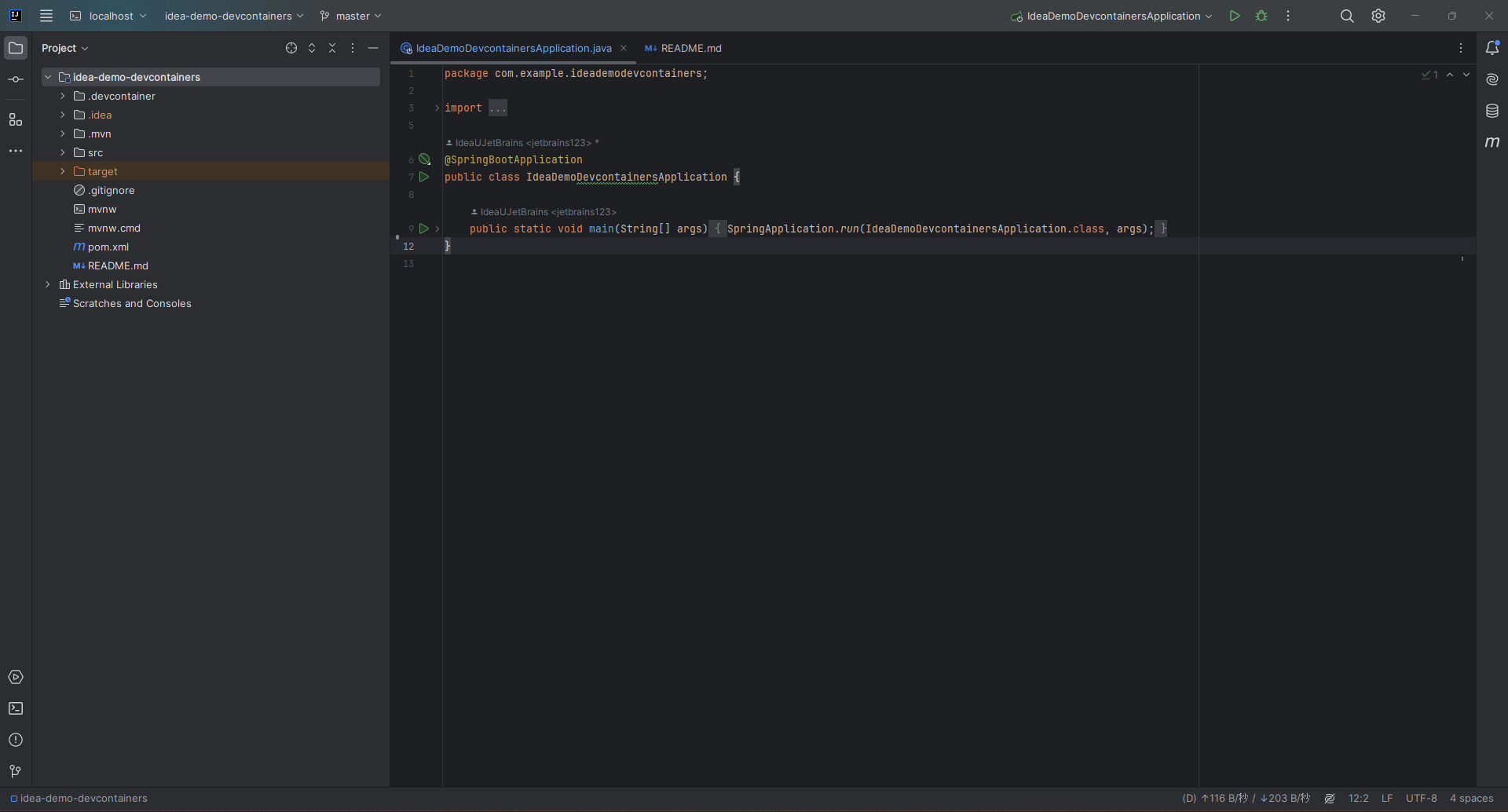The width and height of the screenshot is (1508, 812).
Task: Click the Spring bean gutter icon
Action: pos(425,159)
